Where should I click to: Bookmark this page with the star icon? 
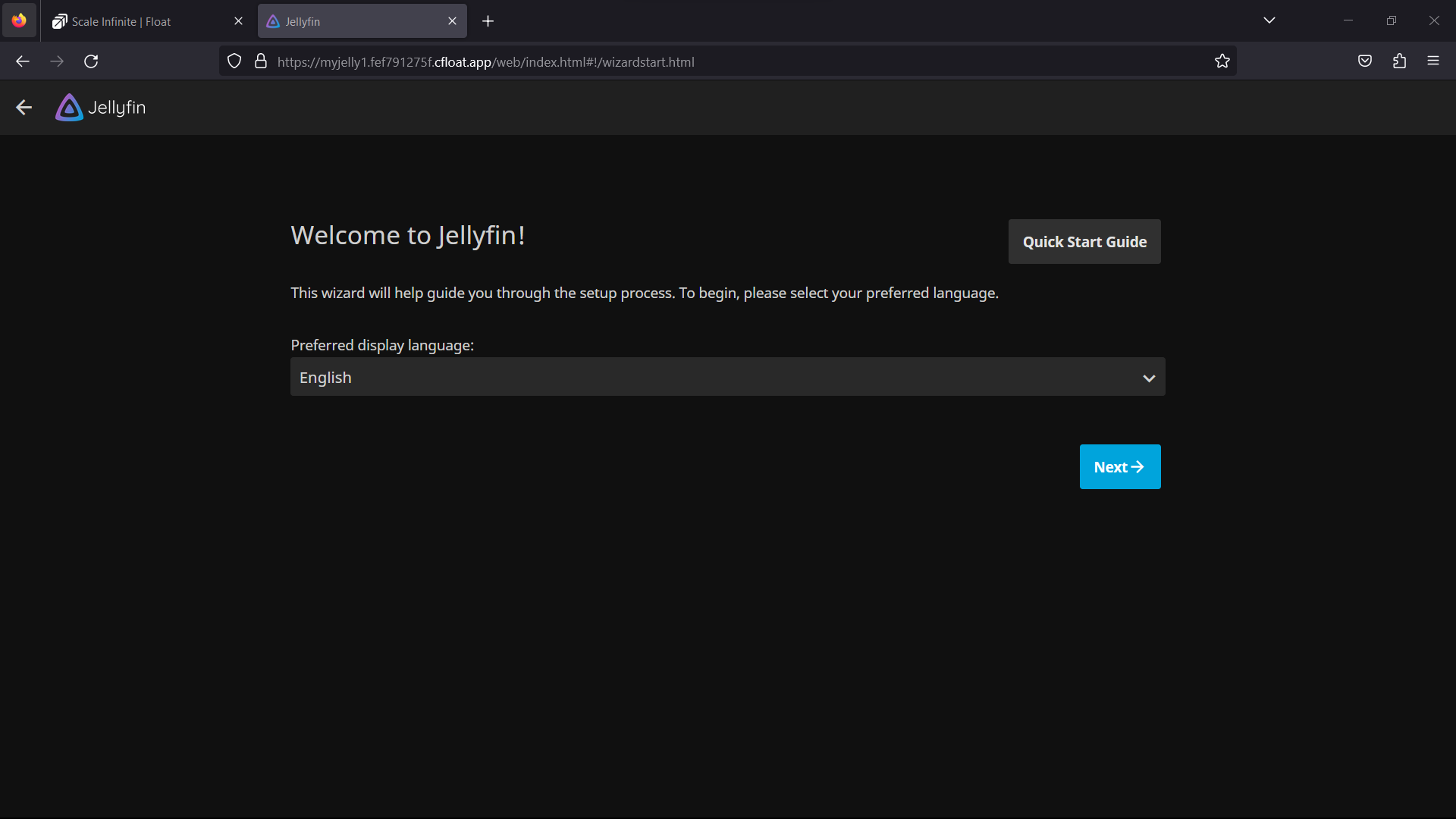pyautogui.click(x=1222, y=61)
